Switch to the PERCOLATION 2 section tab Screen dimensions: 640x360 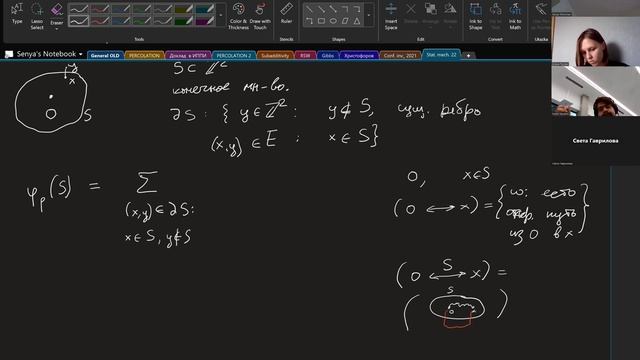point(233,56)
